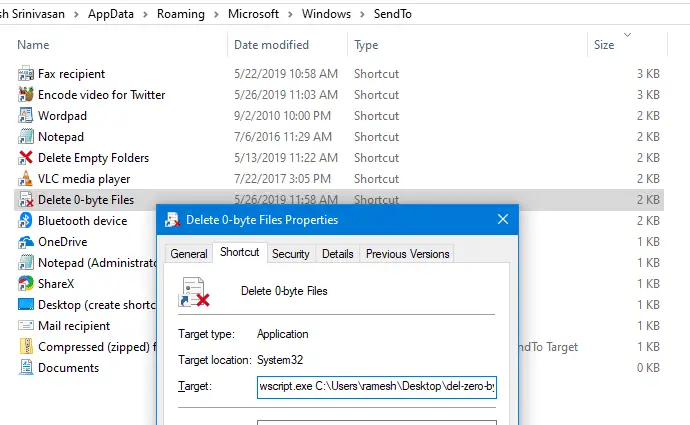Sort files by Name column header
This screenshot has height=425, width=690.
33,45
